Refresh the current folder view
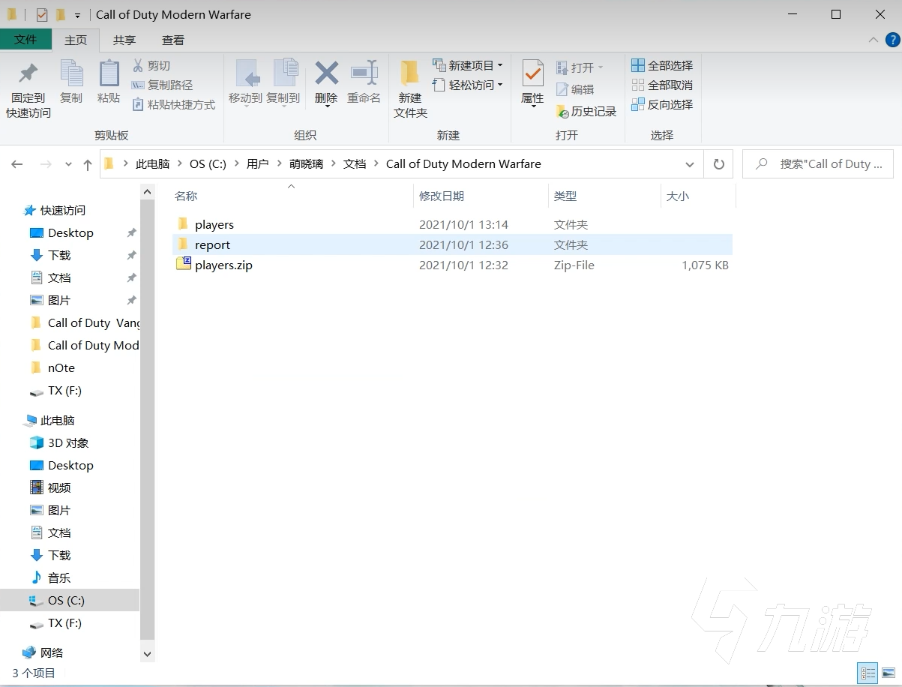Viewport: 902px width, 687px height. tap(718, 164)
